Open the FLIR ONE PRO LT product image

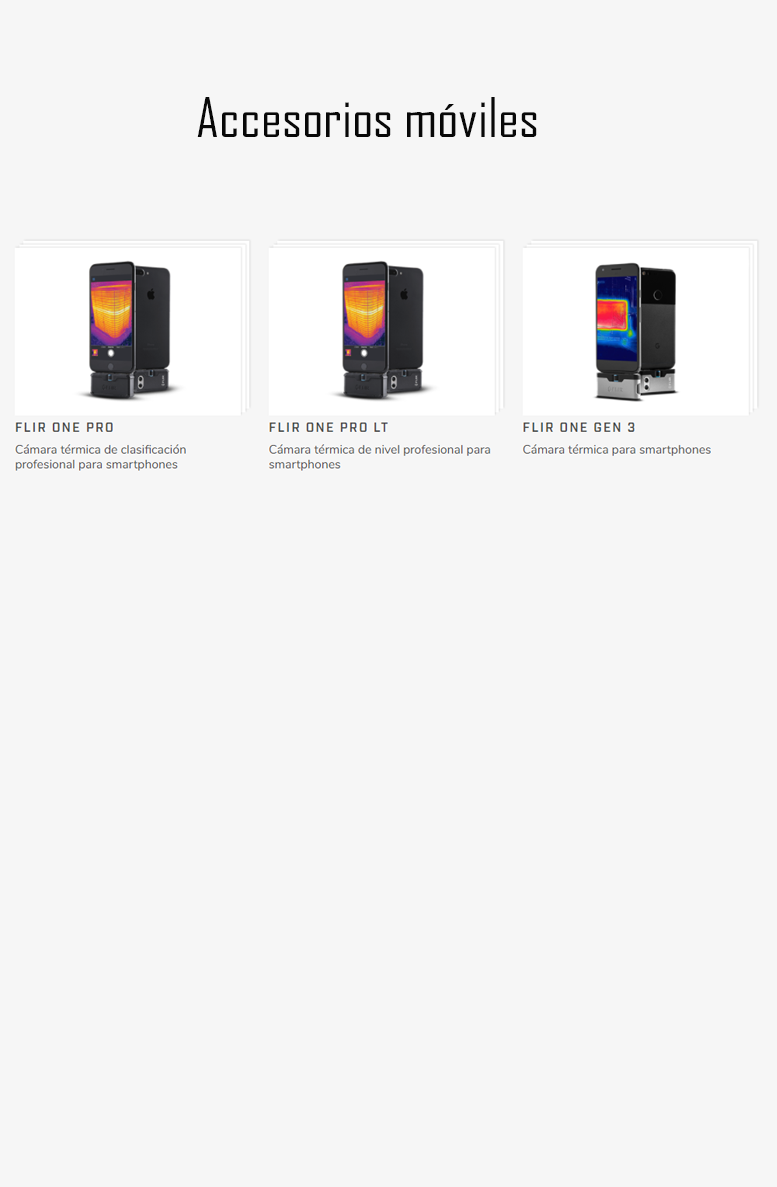(382, 331)
